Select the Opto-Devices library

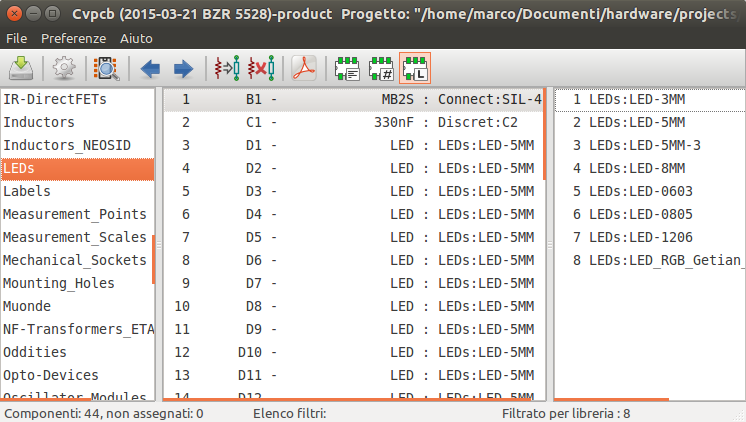click(x=78, y=375)
